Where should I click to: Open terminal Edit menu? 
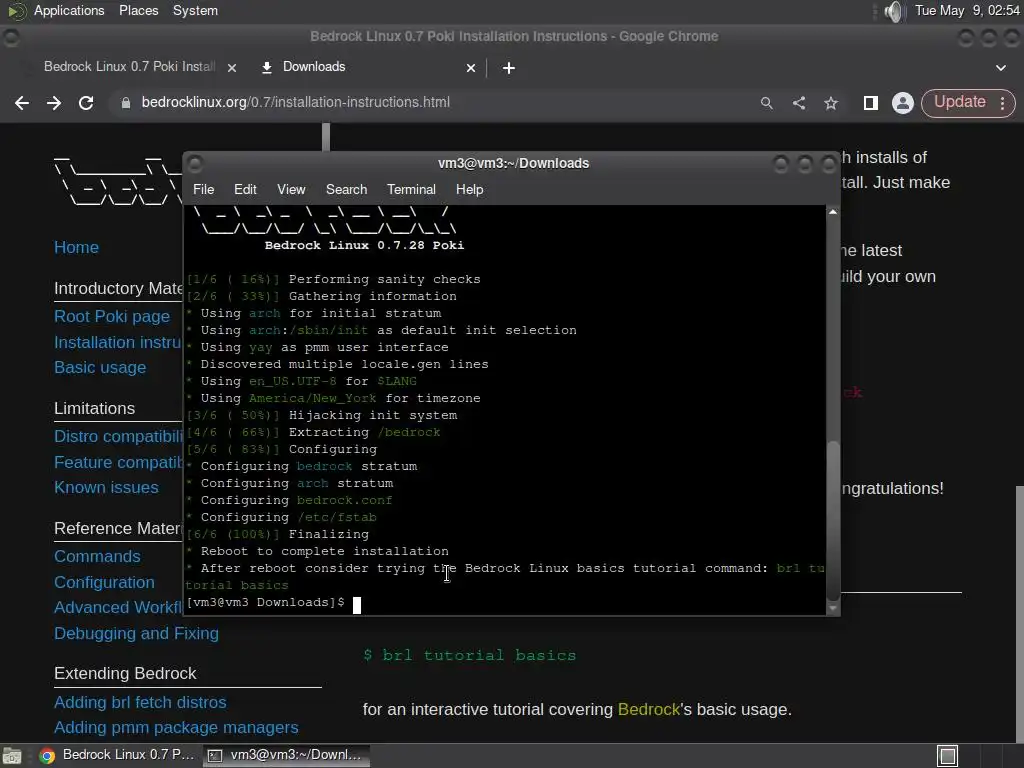(x=245, y=189)
